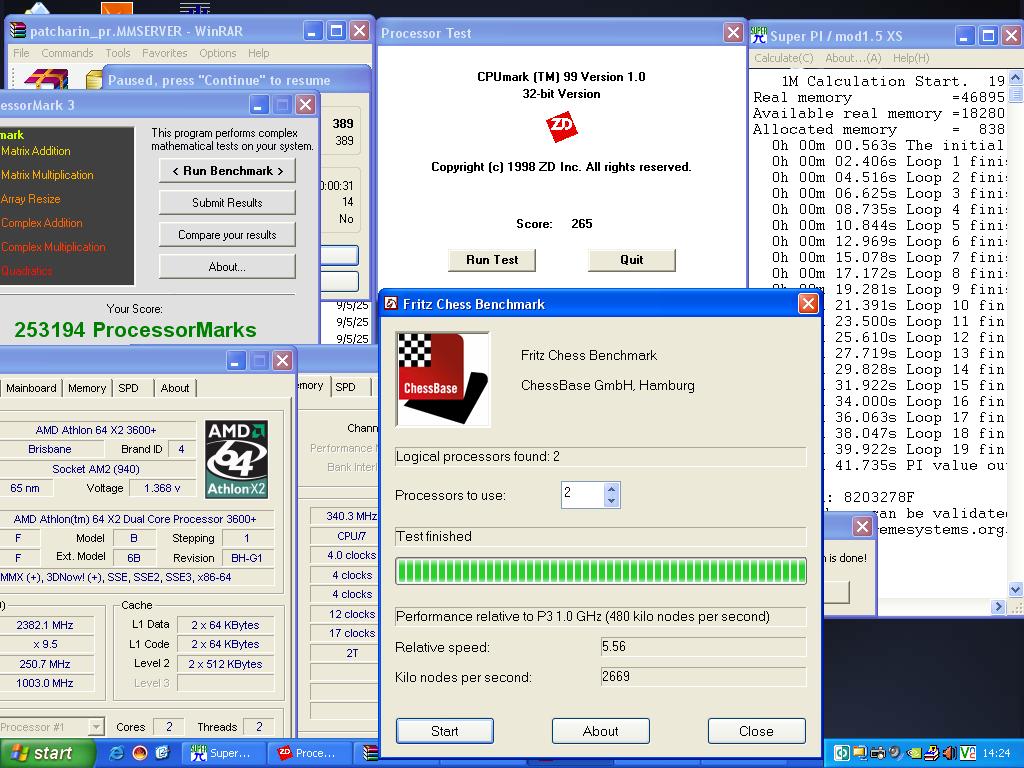The image size is (1024, 768).
Task: Open the Commands menu in WinRAR
Action: (67, 53)
